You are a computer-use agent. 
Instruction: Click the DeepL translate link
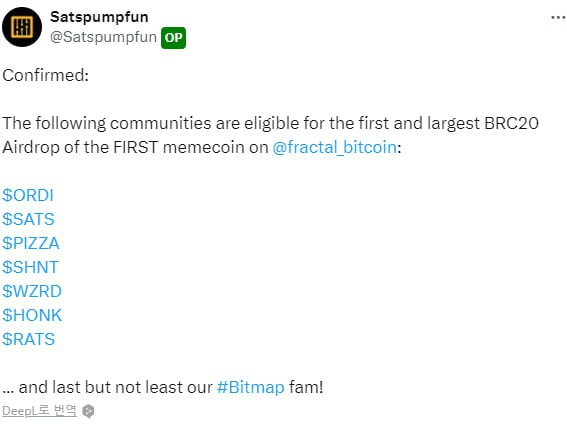tap(39, 411)
